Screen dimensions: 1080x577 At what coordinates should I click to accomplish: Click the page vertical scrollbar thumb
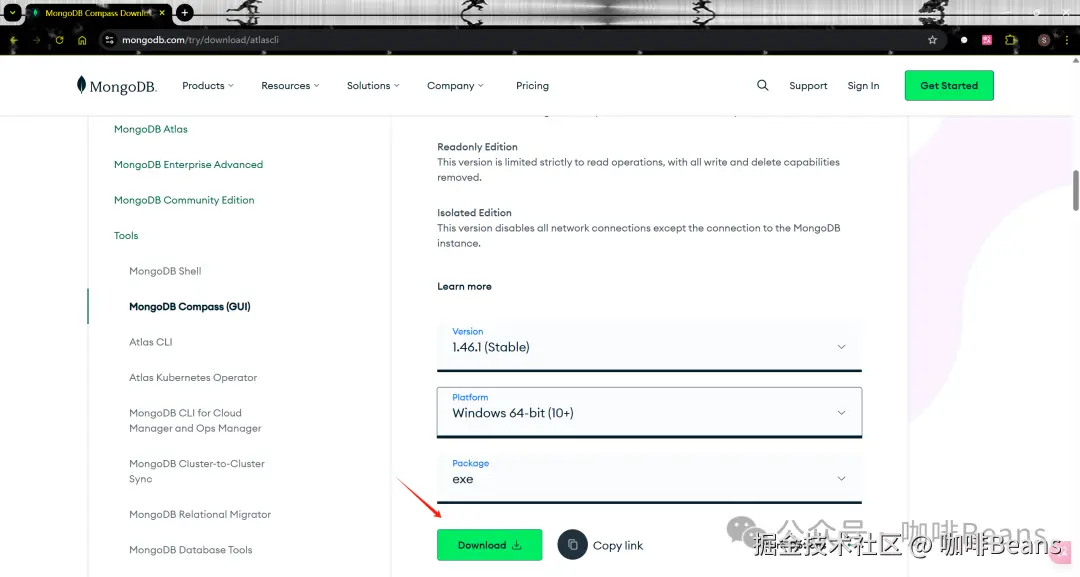[x=1076, y=190]
